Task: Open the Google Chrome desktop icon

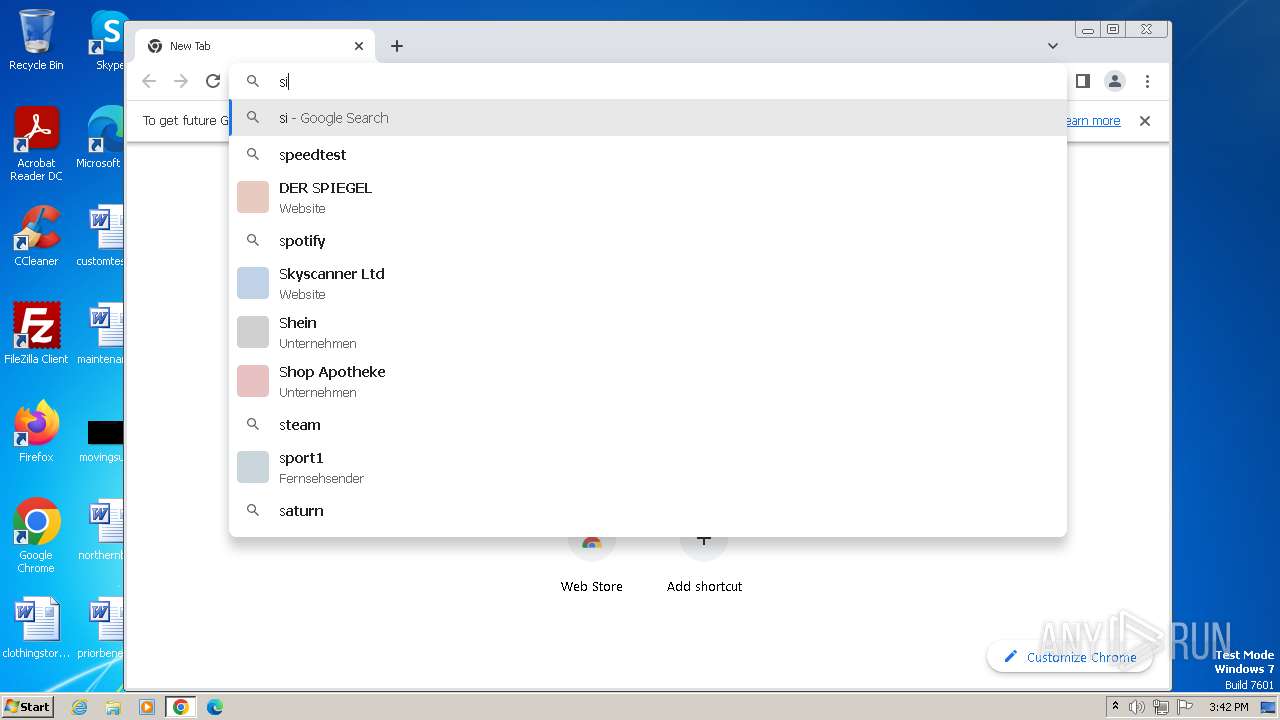Action: [36, 535]
